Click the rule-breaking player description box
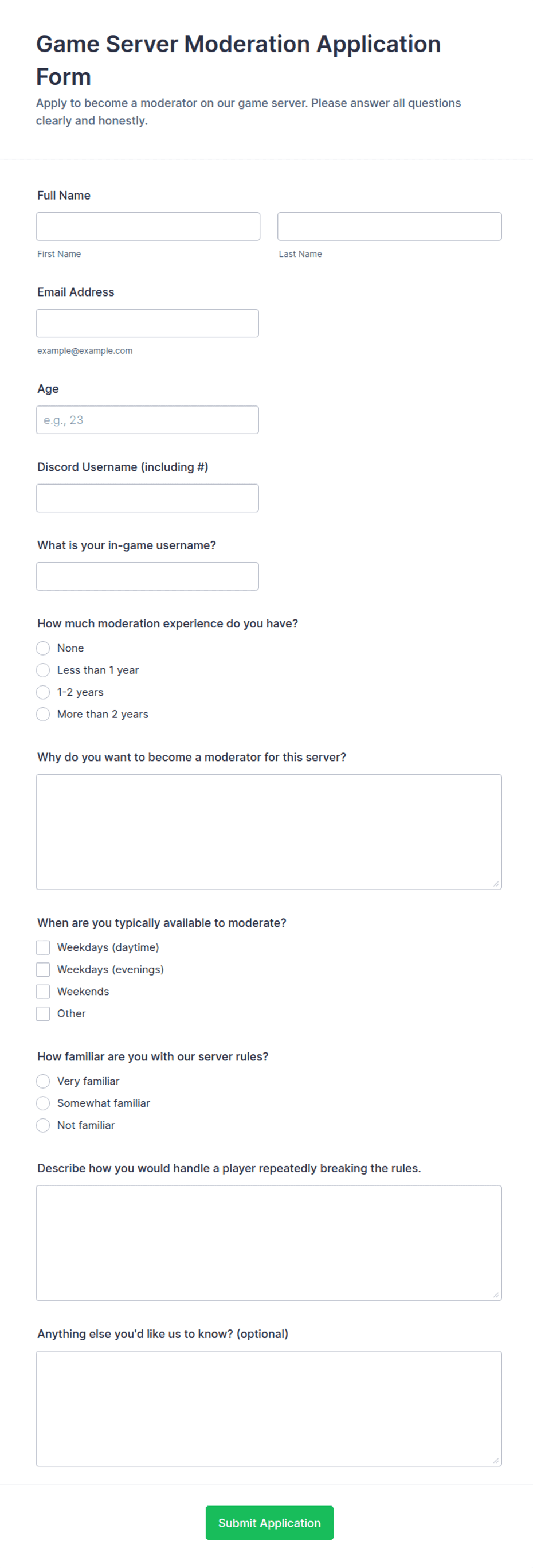The image size is (533, 1568). pos(269,1243)
